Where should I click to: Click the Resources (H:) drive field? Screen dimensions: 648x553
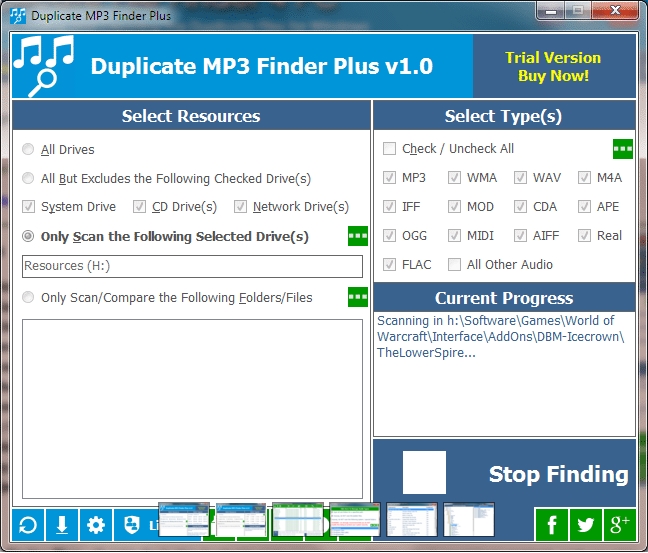(x=192, y=266)
